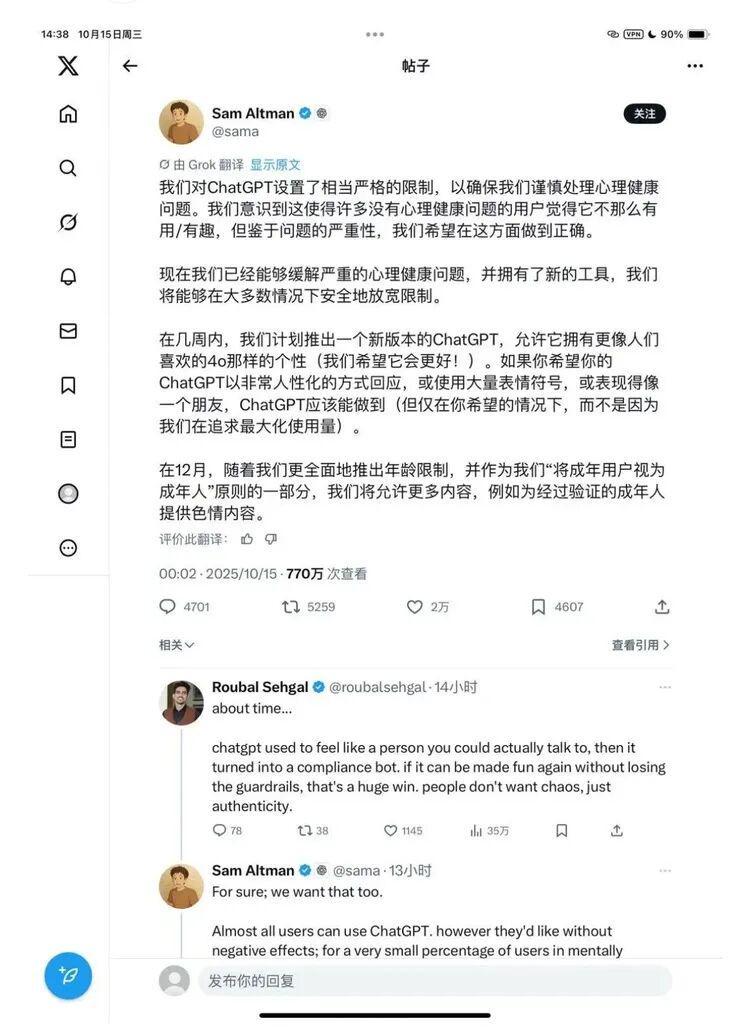Screen dimensions: 750x1030
Task: Open more options on Roubal Sehgal's reply
Action: (x=665, y=687)
